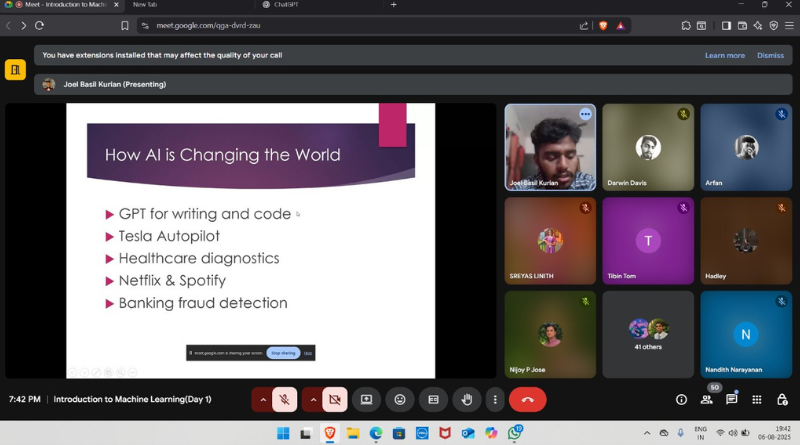Open the Windows Start menu
The width and height of the screenshot is (800, 445).
pos(283,433)
